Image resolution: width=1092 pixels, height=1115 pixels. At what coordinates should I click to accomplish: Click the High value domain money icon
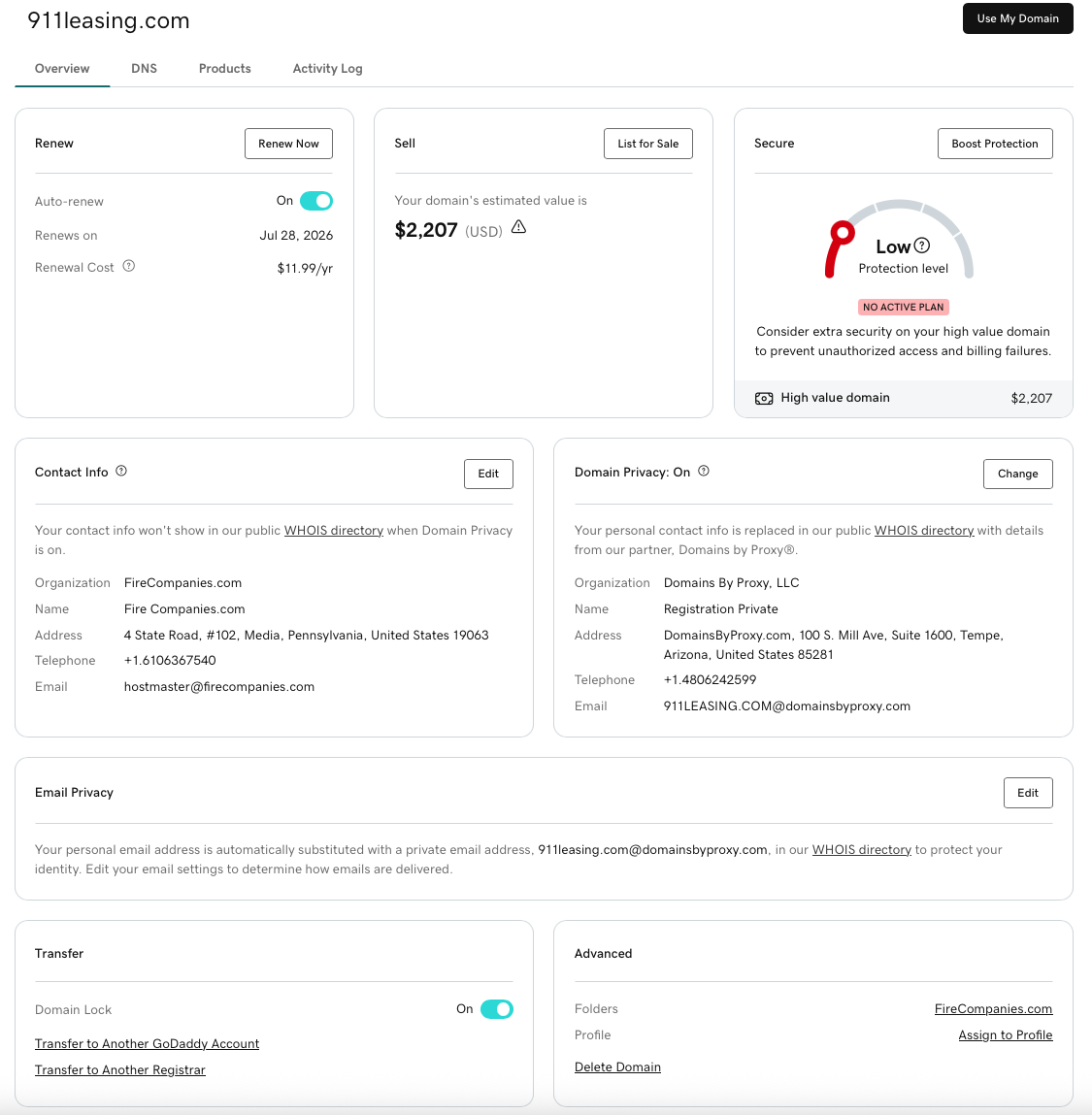pos(764,398)
